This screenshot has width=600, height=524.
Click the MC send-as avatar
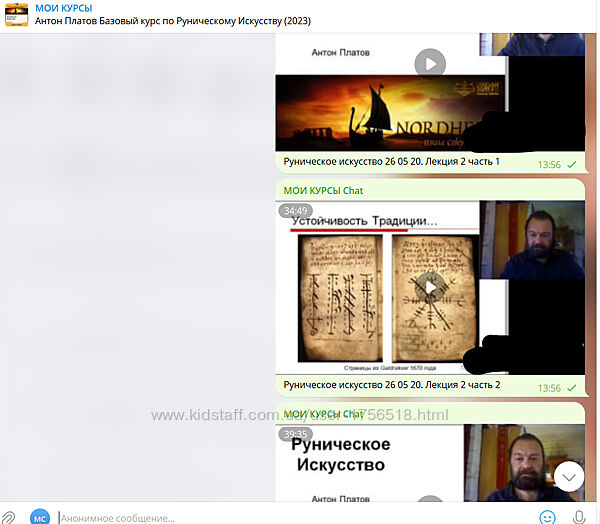[x=40, y=517]
